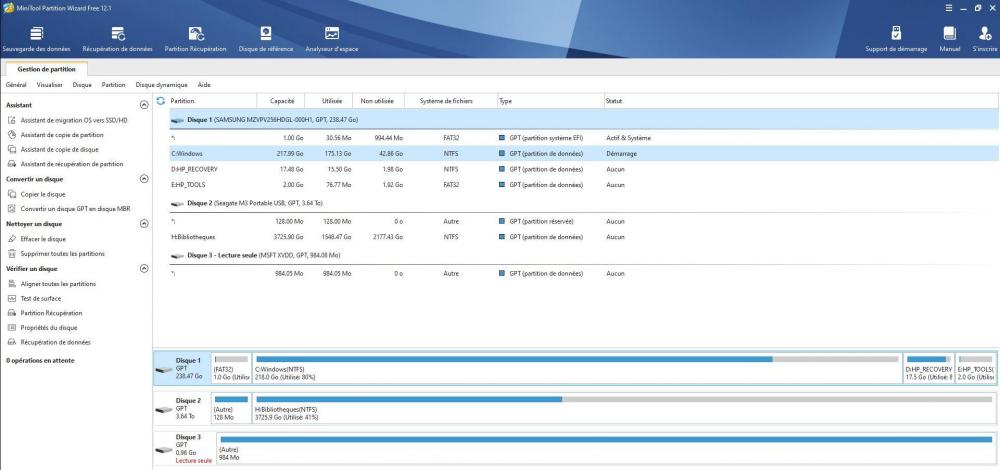Open Sauvegarde des données tool

click(x=37, y=39)
